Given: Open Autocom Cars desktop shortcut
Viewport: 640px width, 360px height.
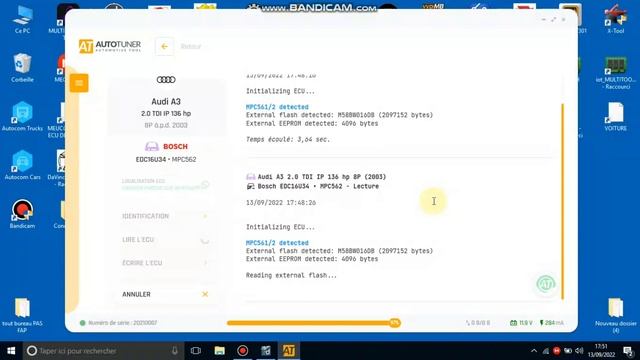Looking at the screenshot, I should (22, 165).
